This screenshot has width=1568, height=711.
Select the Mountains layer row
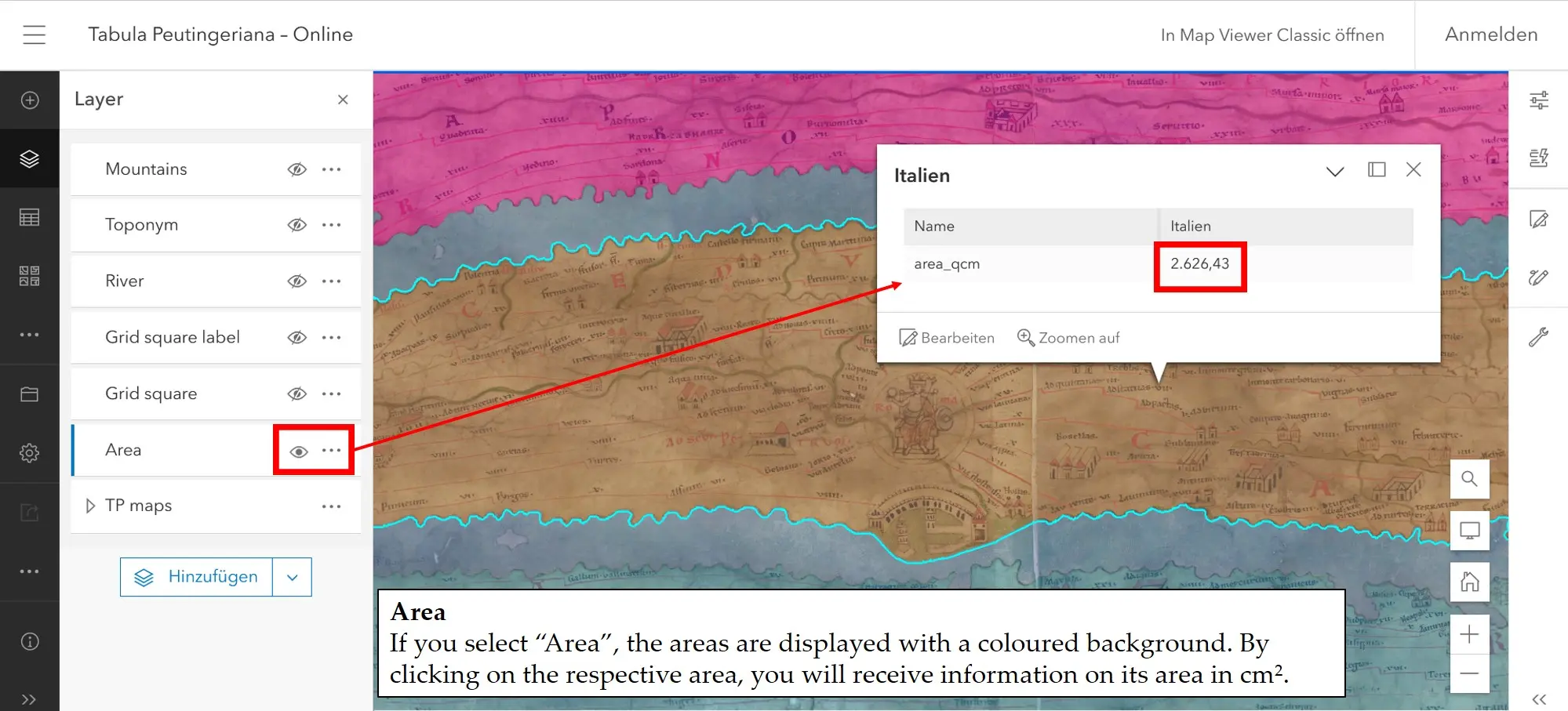216,169
